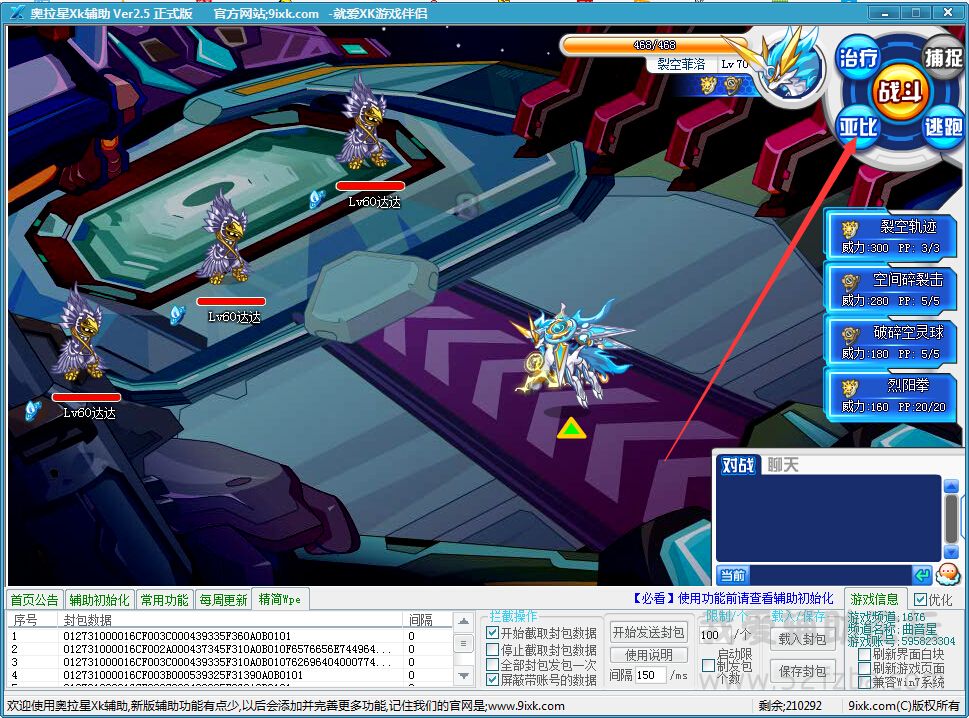The width and height of the screenshot is (969, 718).
Task: Enable 全部封包发包一次 checkbox
Action: click(493, 664)
